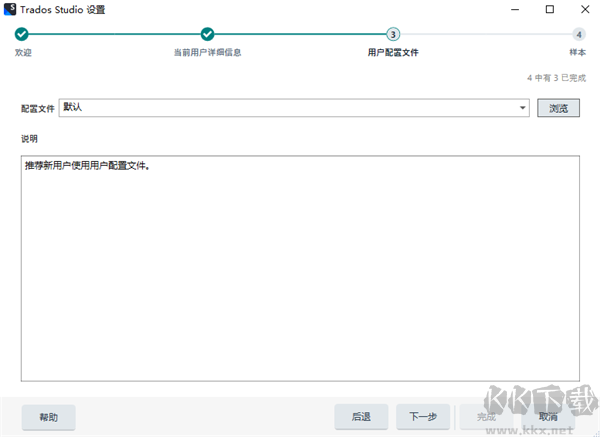This screenshot has width=600, height=437.
Task: Proceed with the 下一步 button
Action: click(x=423, y=417)
